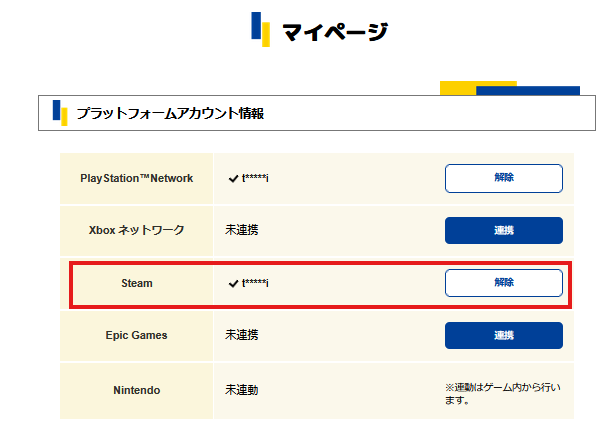Click the マイページ header logo icon
610x429 pixels.
[261, 29]
